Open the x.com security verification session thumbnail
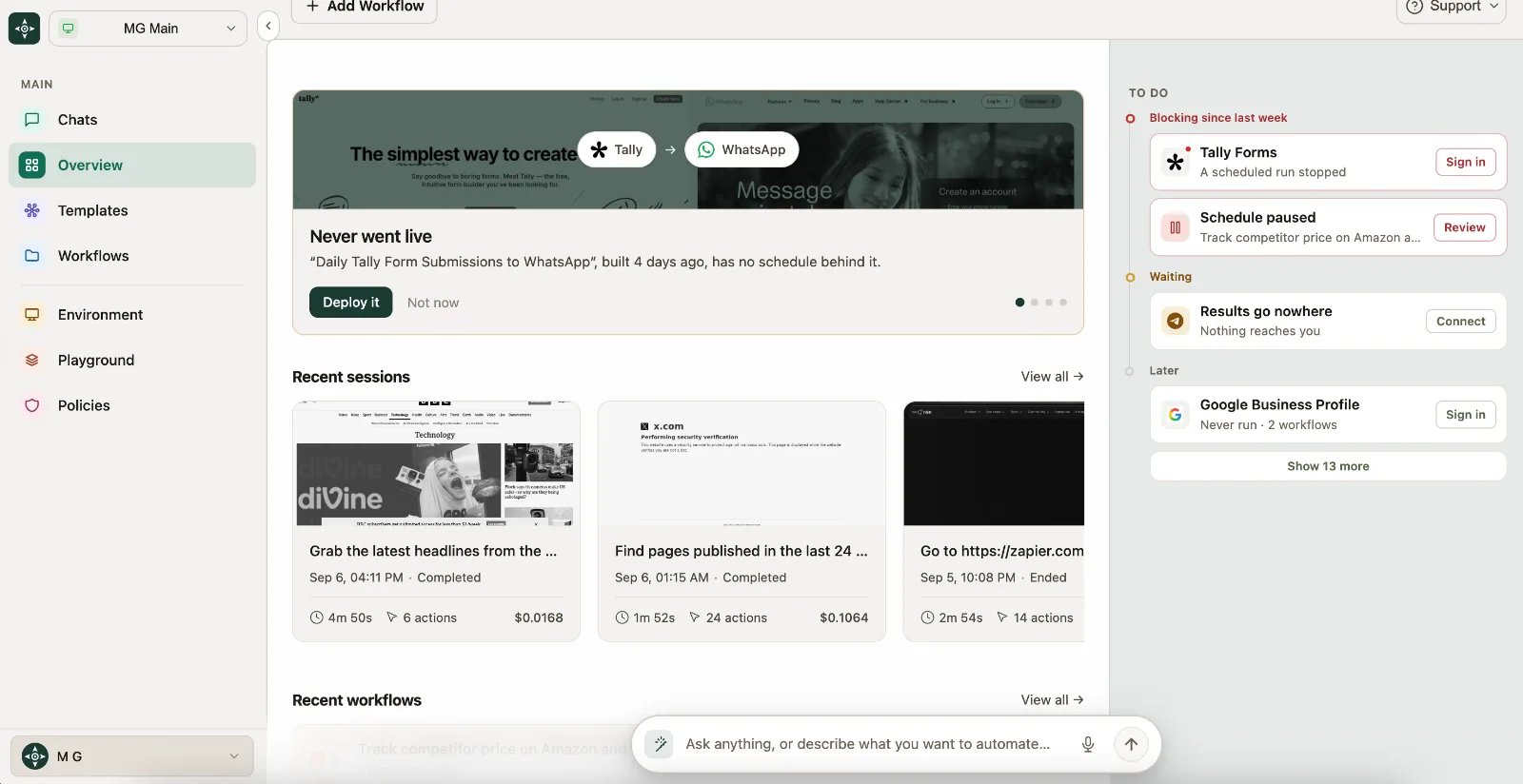1523x784 pixels. (x=742, y=464)
